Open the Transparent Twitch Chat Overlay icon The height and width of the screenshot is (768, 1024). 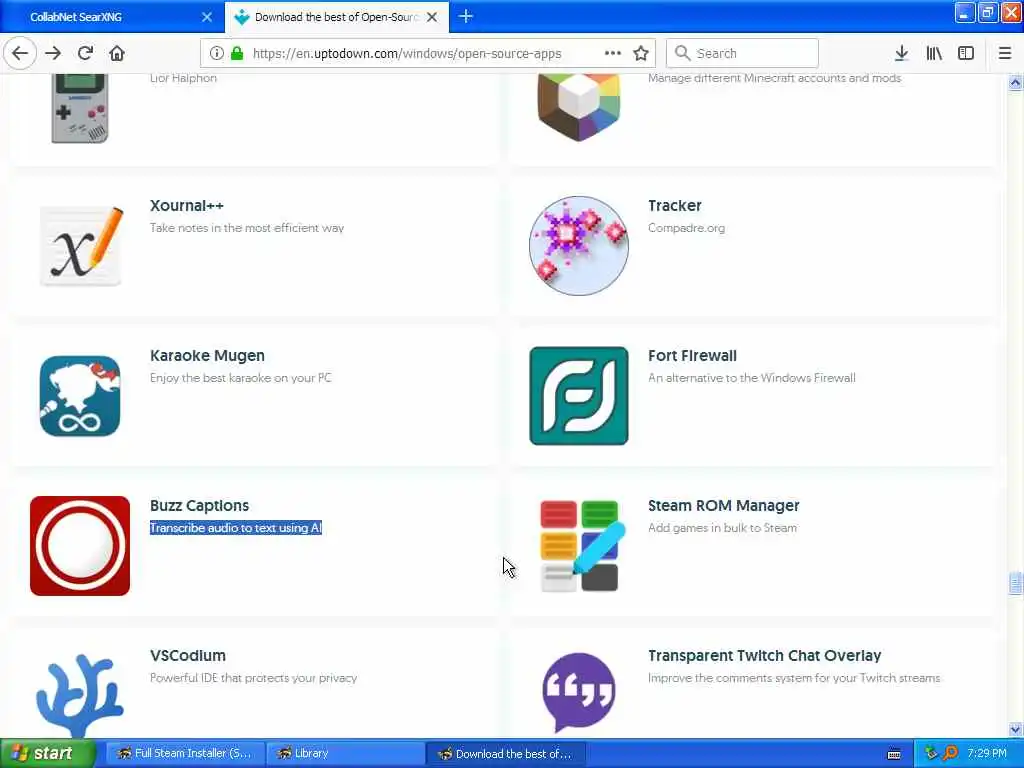click(579, 692)
